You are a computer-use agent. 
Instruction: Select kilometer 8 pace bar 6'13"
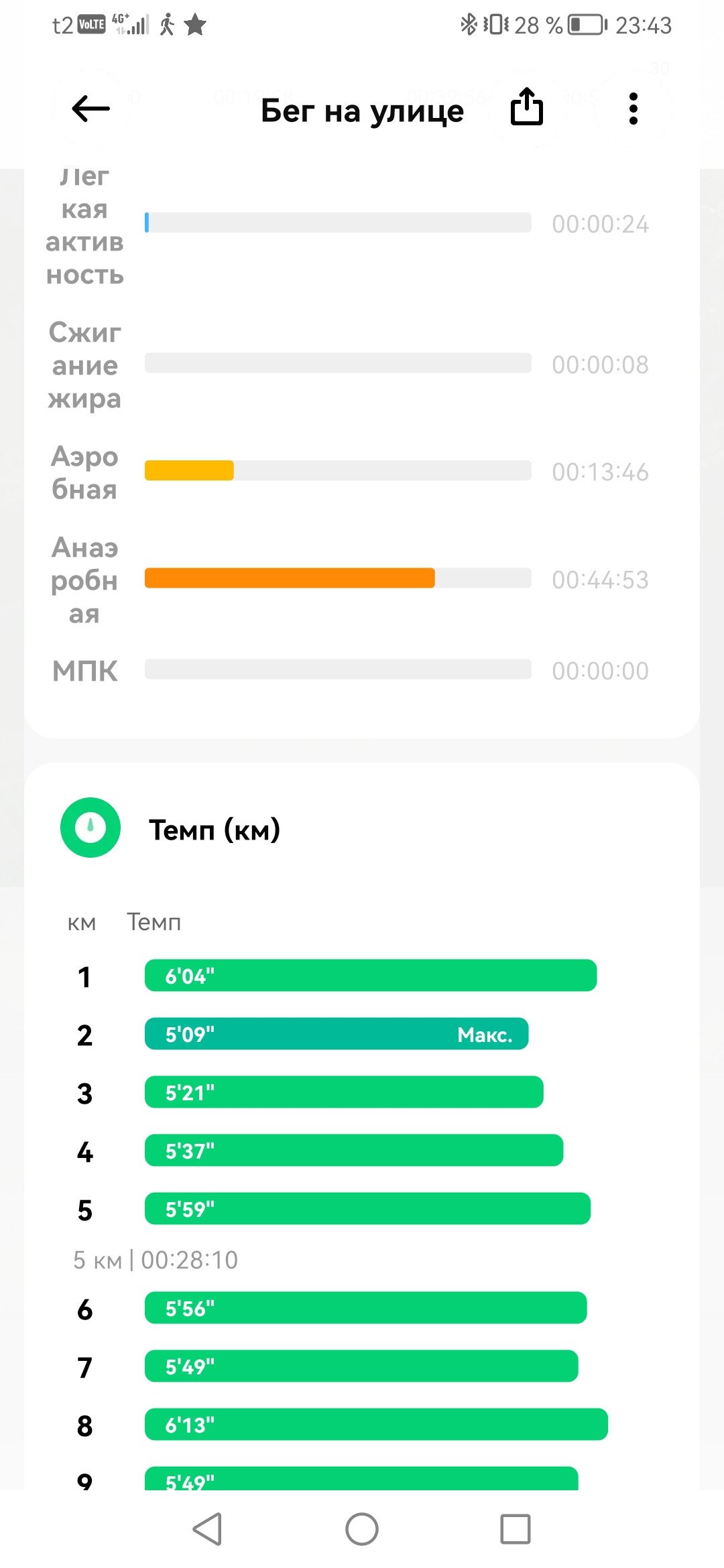[376, 1425]
